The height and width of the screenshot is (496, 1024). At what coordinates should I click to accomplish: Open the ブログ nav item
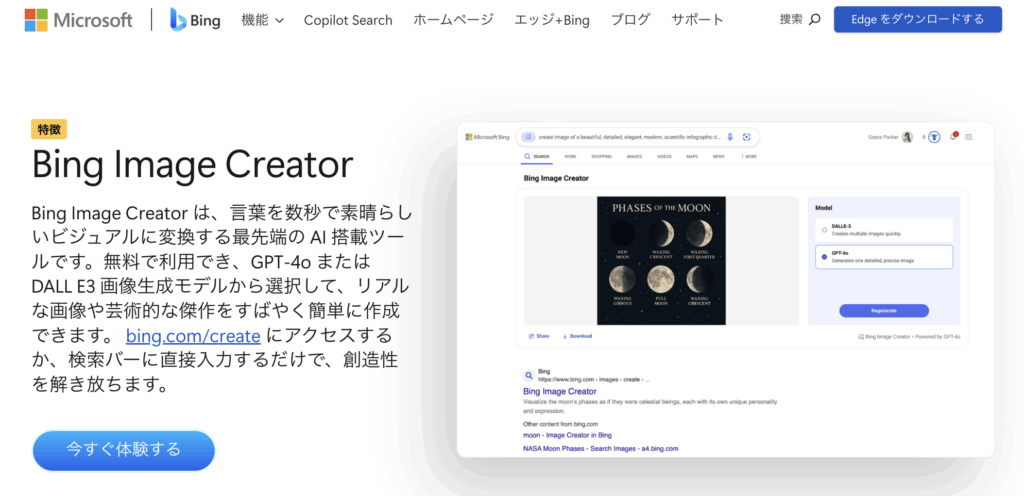[630, 20]
